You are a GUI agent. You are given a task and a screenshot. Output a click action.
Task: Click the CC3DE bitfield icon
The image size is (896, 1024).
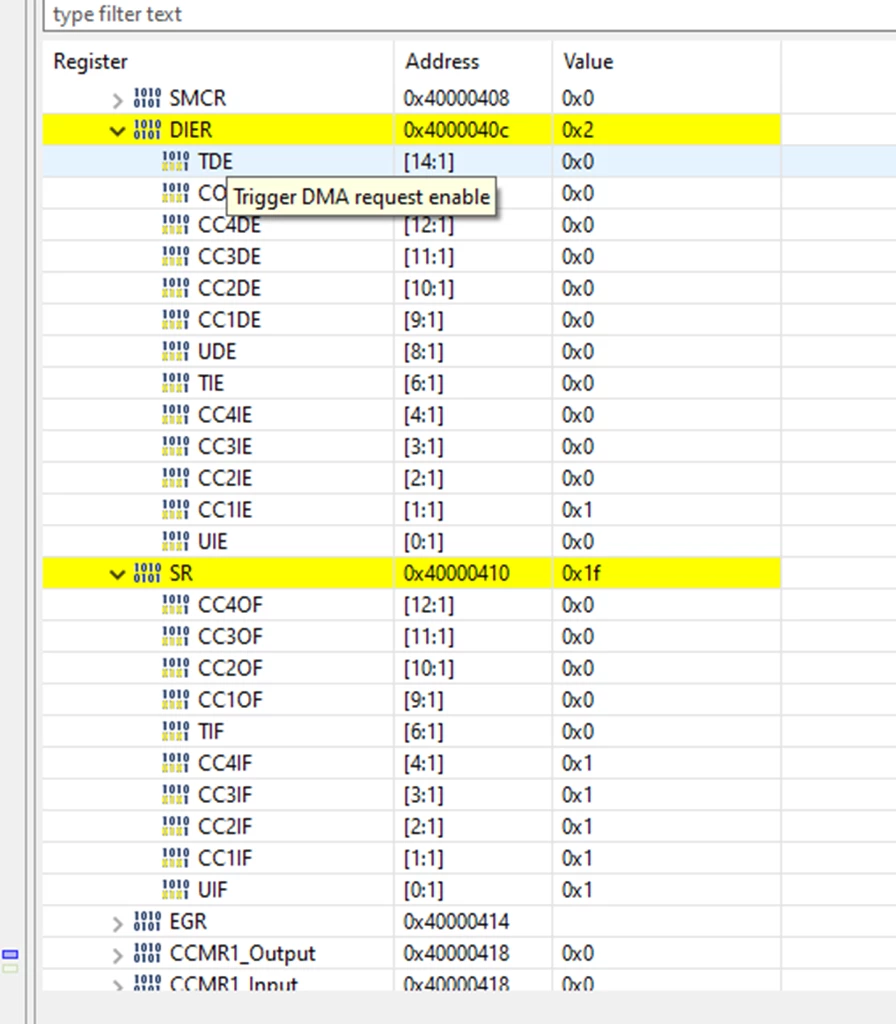[176, 256]
